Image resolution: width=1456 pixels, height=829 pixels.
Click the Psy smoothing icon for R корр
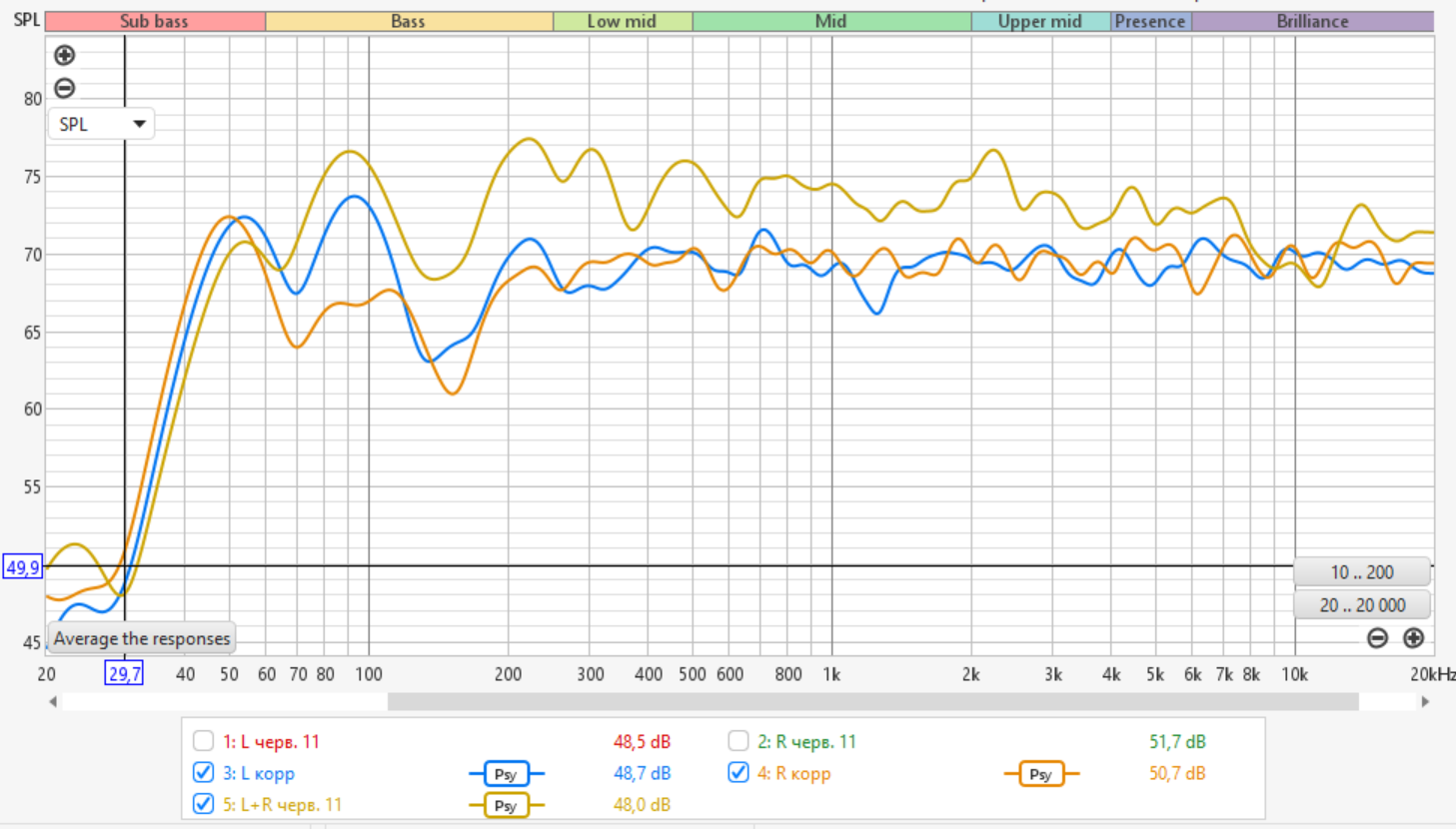pos(1040,774)
